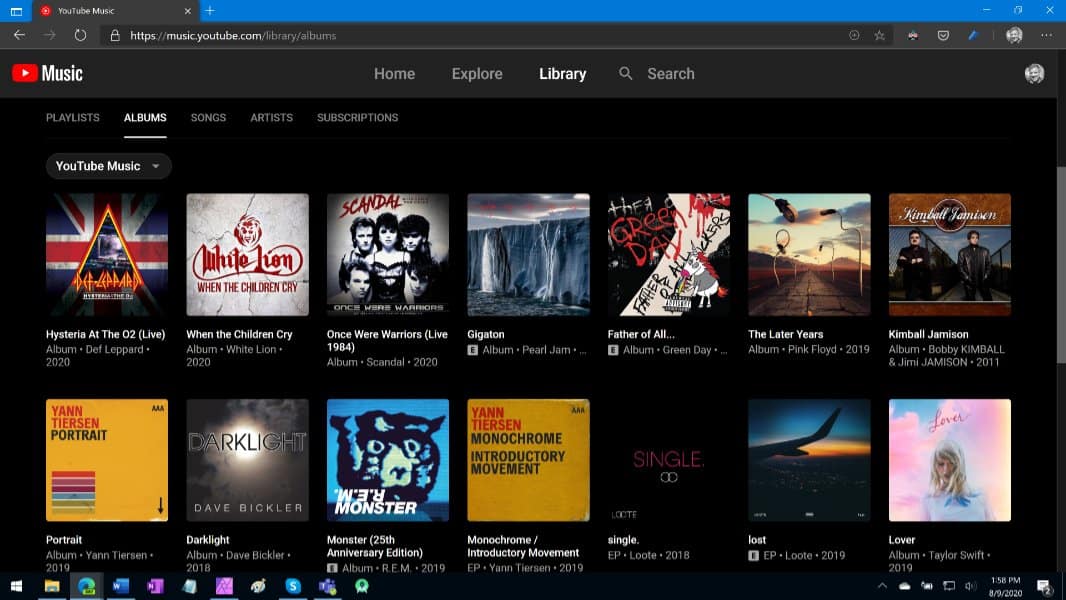Open the Kimball Jamison title link
Screen dimensions: 1066x600
928,334
